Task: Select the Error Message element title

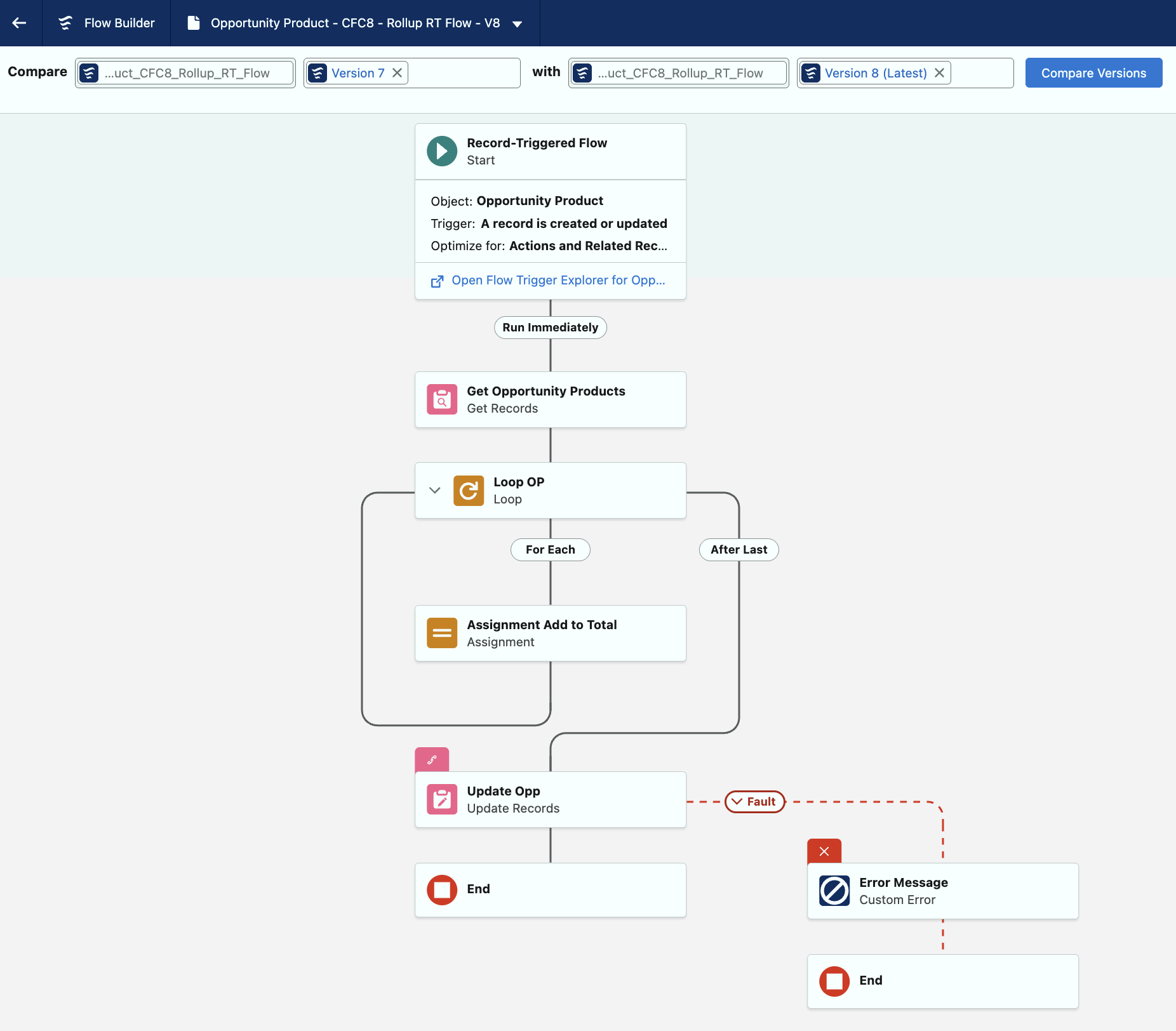Action: 904,882
